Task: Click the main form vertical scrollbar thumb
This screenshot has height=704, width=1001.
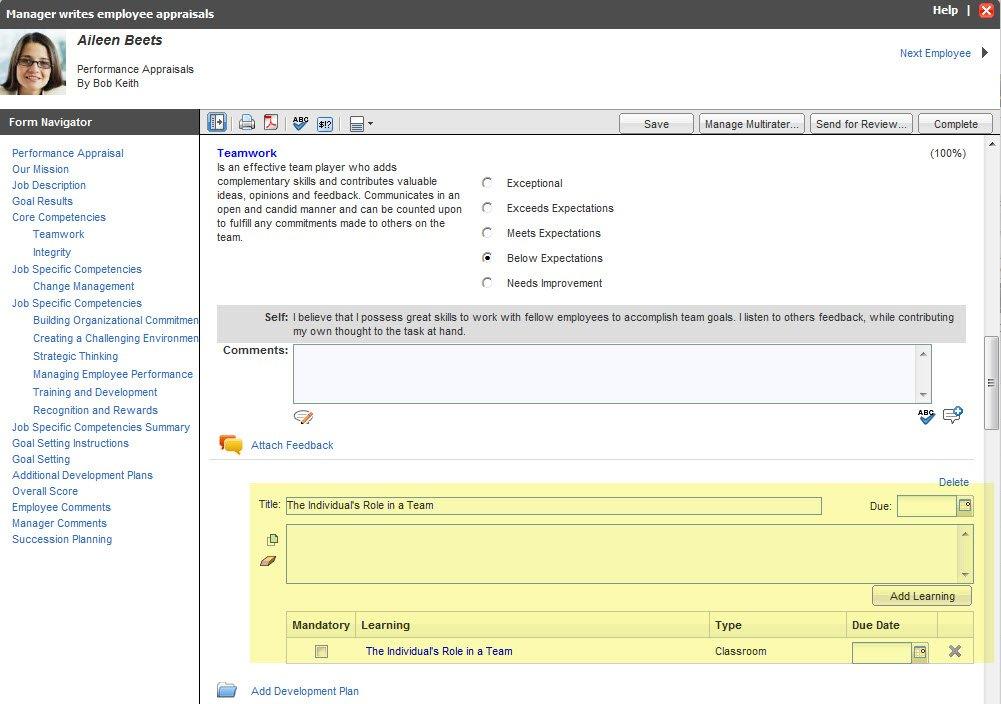Action: [x=991, y=382]
